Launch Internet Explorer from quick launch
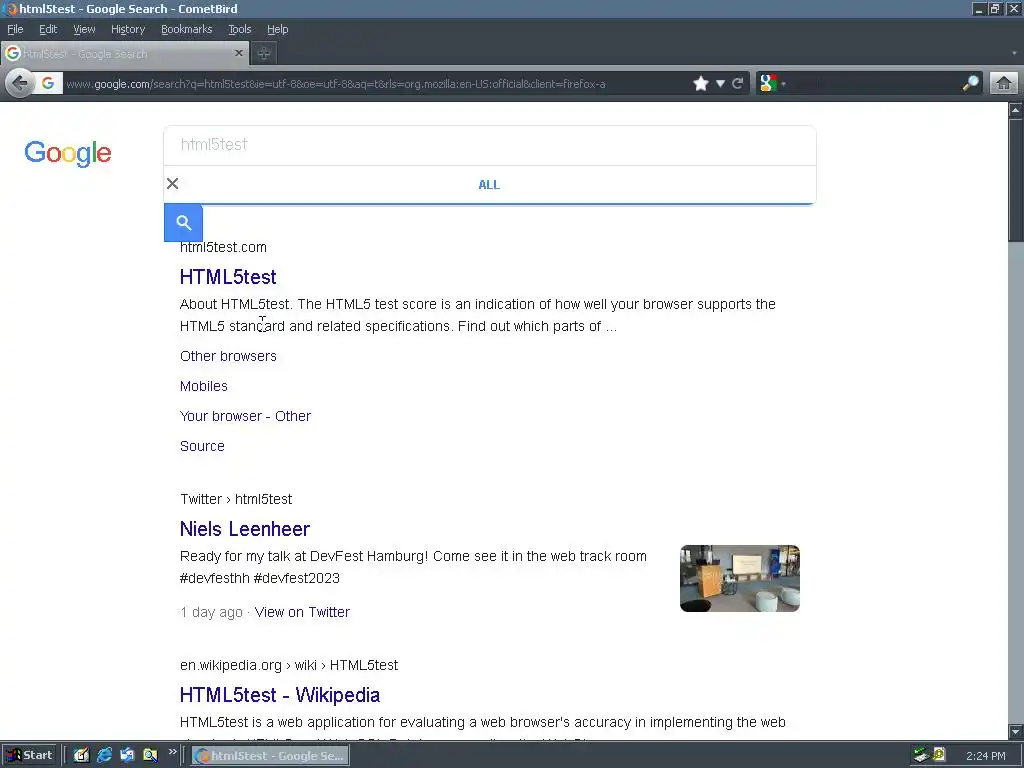 [104, 756]
